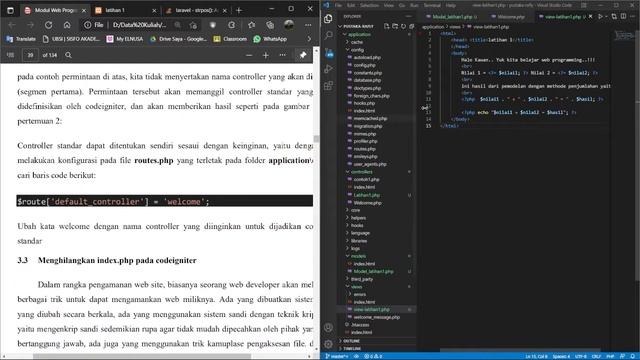640x360 pixels.
Task: Click the master branch in status bar
Action: pos(338,356)
